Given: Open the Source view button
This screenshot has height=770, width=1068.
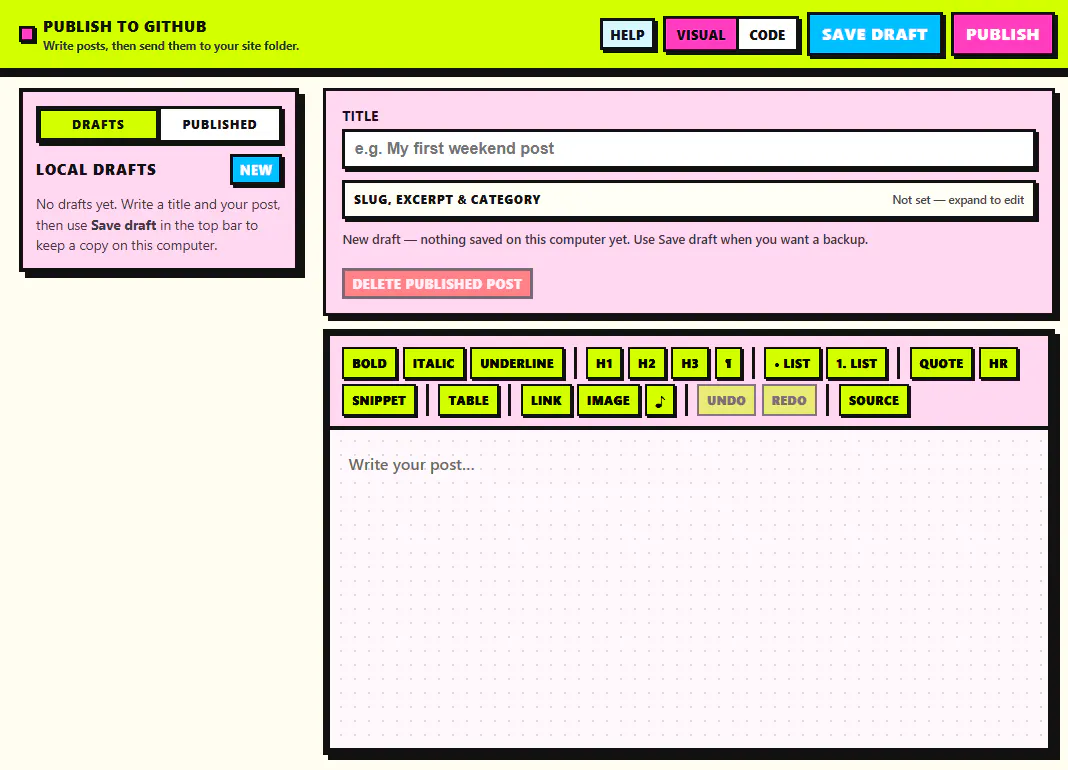Looking at the screenshot, I should (874, 400).
